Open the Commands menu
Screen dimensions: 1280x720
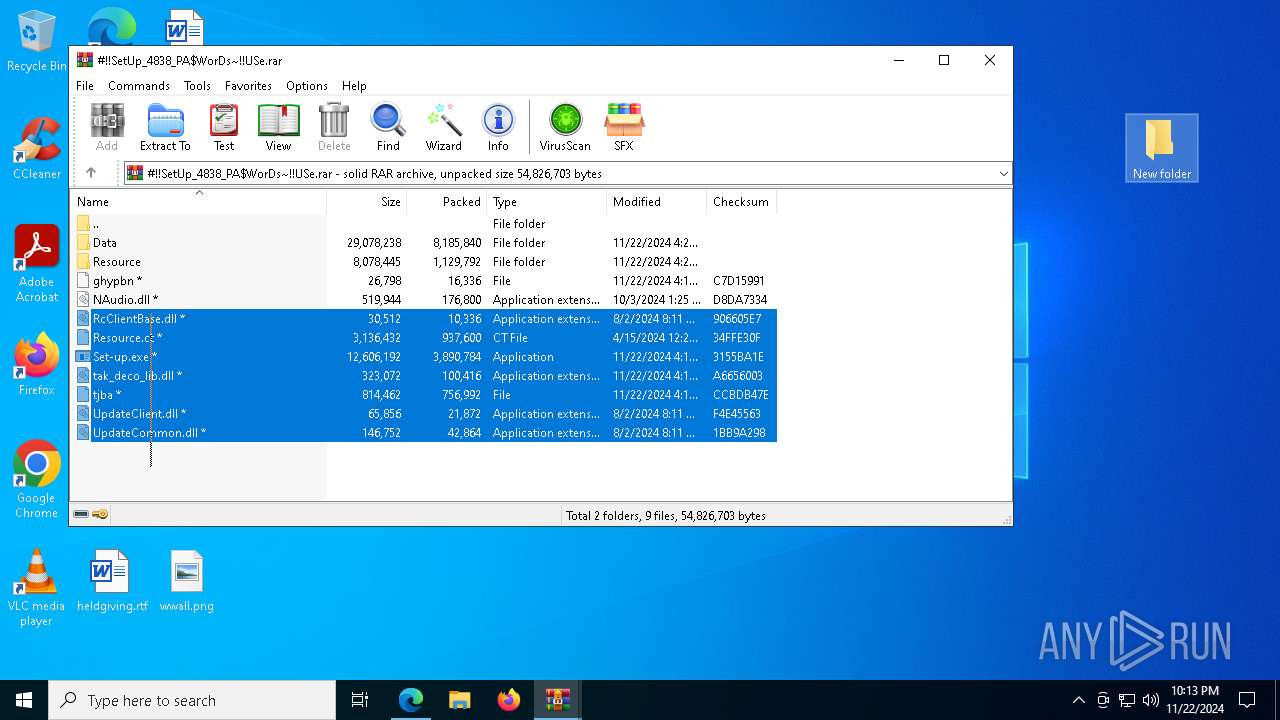coord(139,86)
